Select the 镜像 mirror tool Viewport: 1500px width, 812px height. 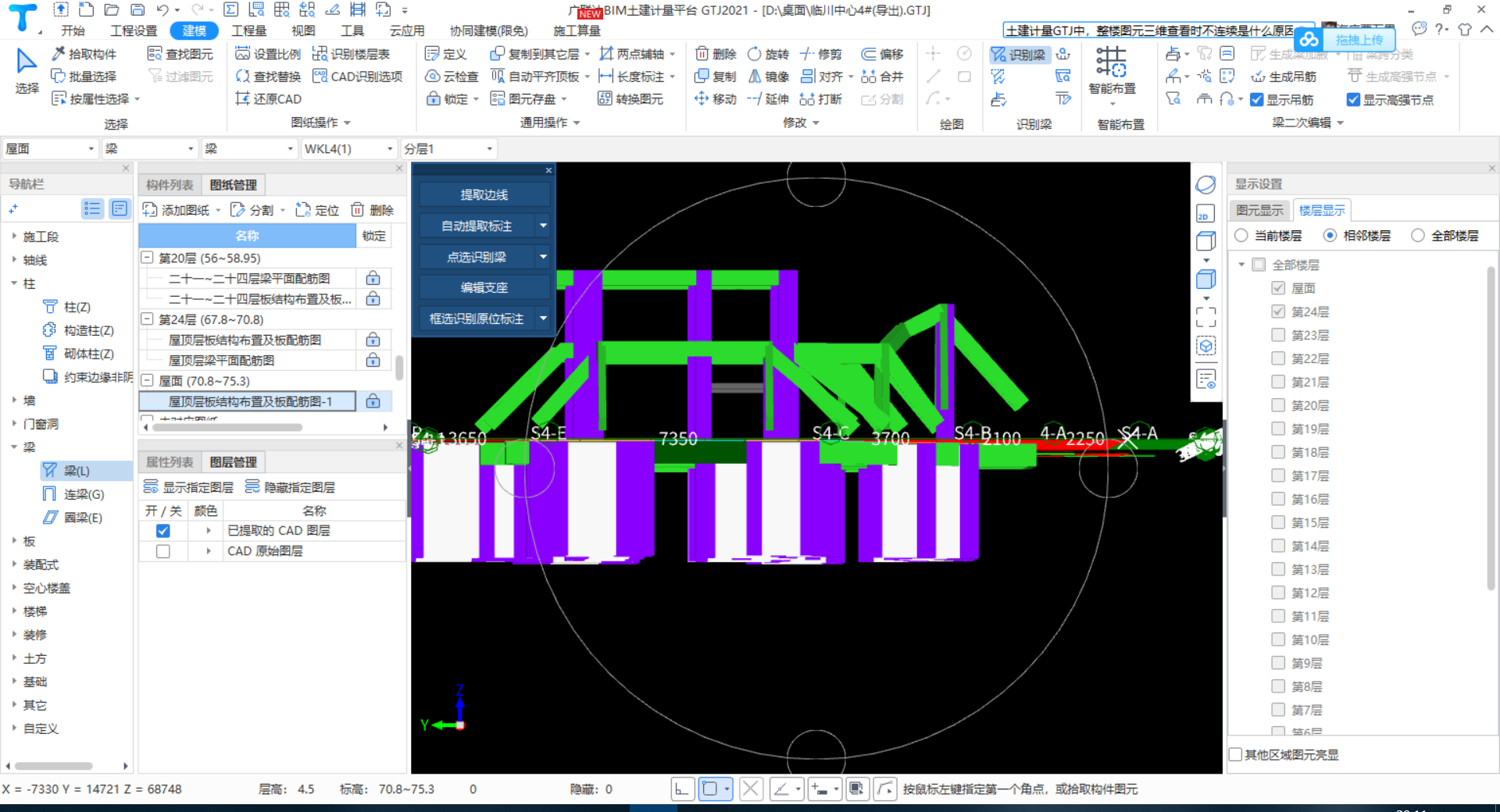[768, 77]
